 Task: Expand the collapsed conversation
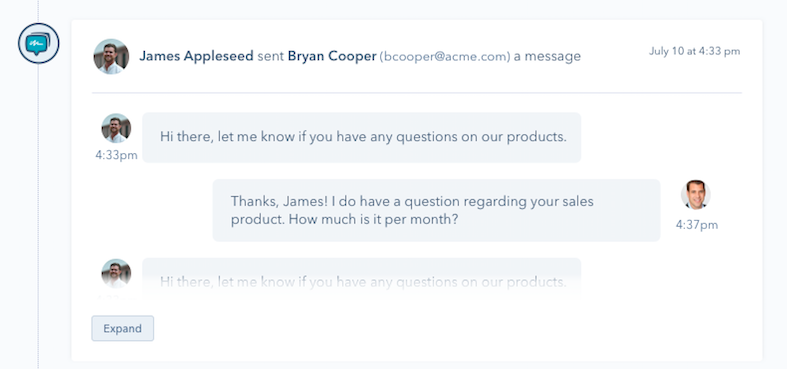[x=122, y=328]
